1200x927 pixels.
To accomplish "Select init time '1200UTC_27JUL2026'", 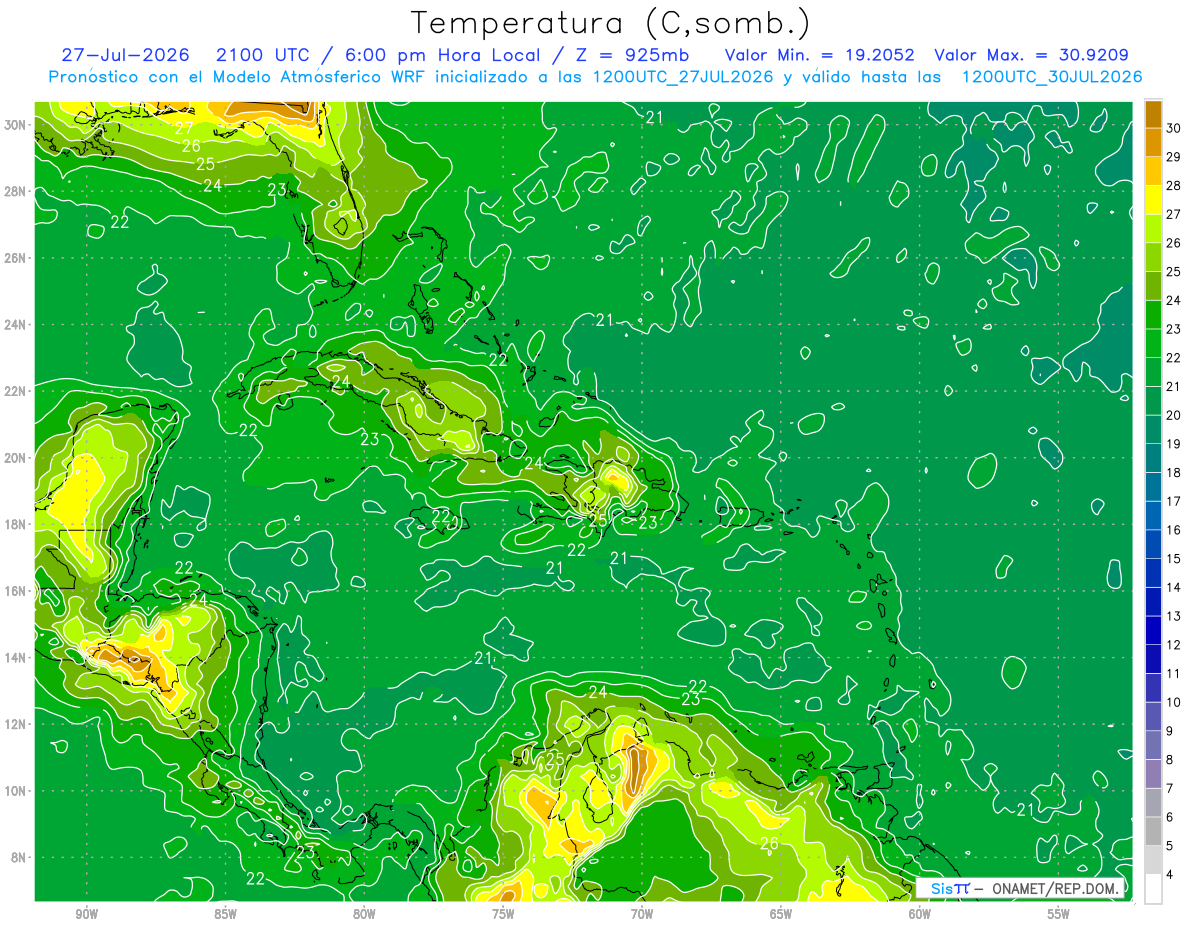I will (683, 77).
